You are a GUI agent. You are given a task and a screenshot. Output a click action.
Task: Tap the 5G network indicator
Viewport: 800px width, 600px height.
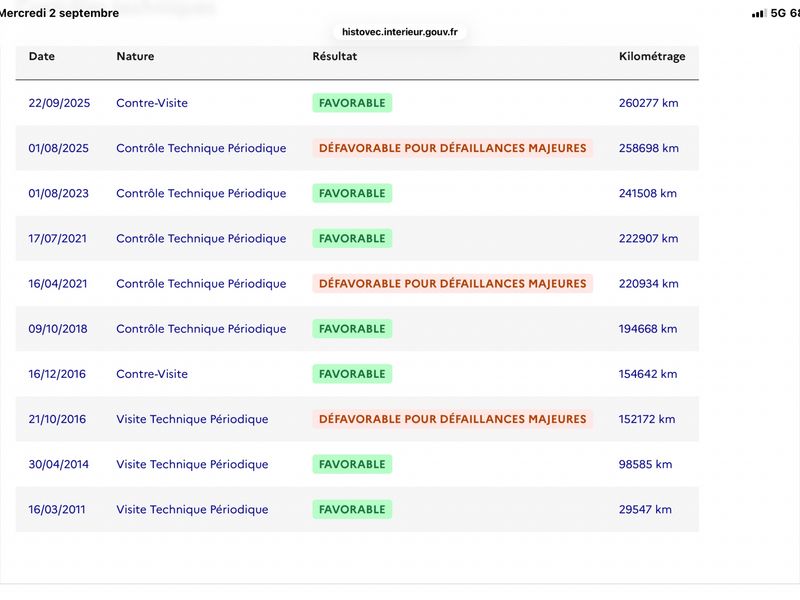click(778, 13)
